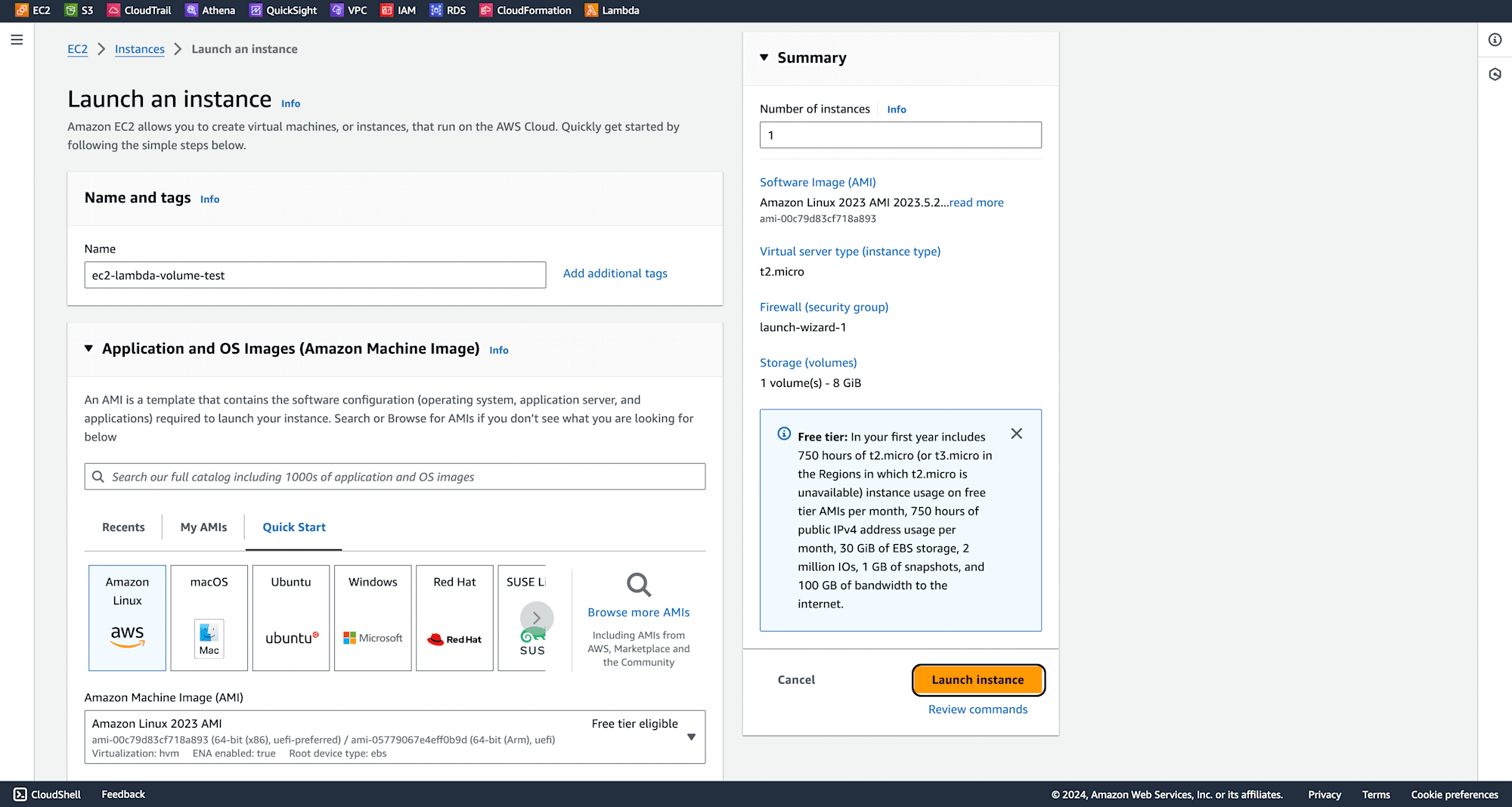The height and width of the screenshot is (807, 1512).
Task: Click Add additional tags link
Action: tap(615, 274)
